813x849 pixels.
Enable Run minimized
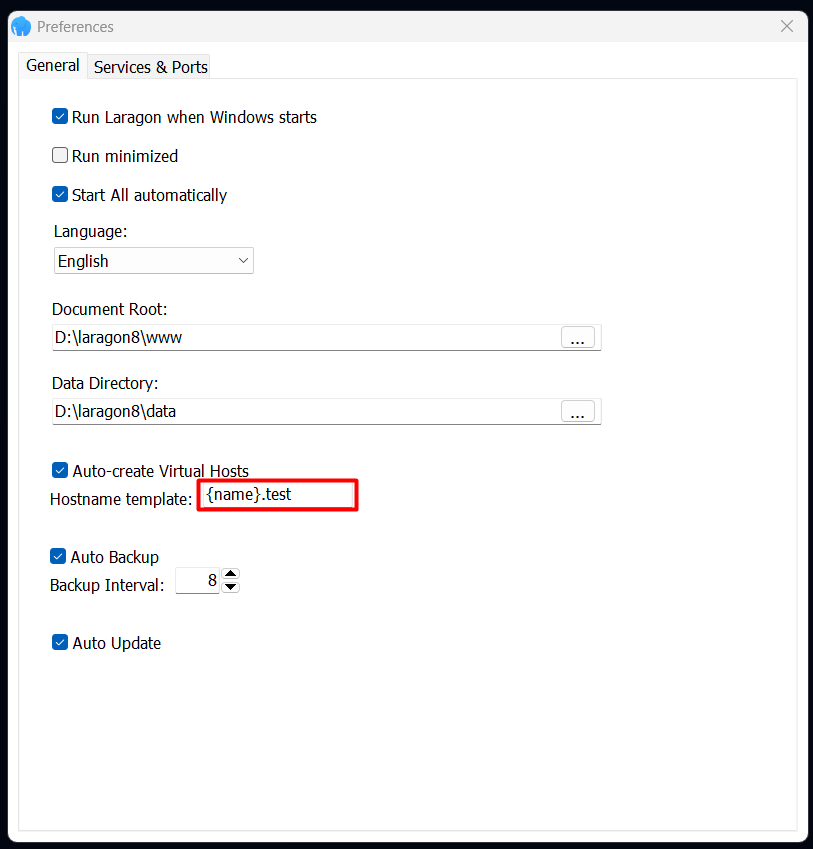click(59, 155)
